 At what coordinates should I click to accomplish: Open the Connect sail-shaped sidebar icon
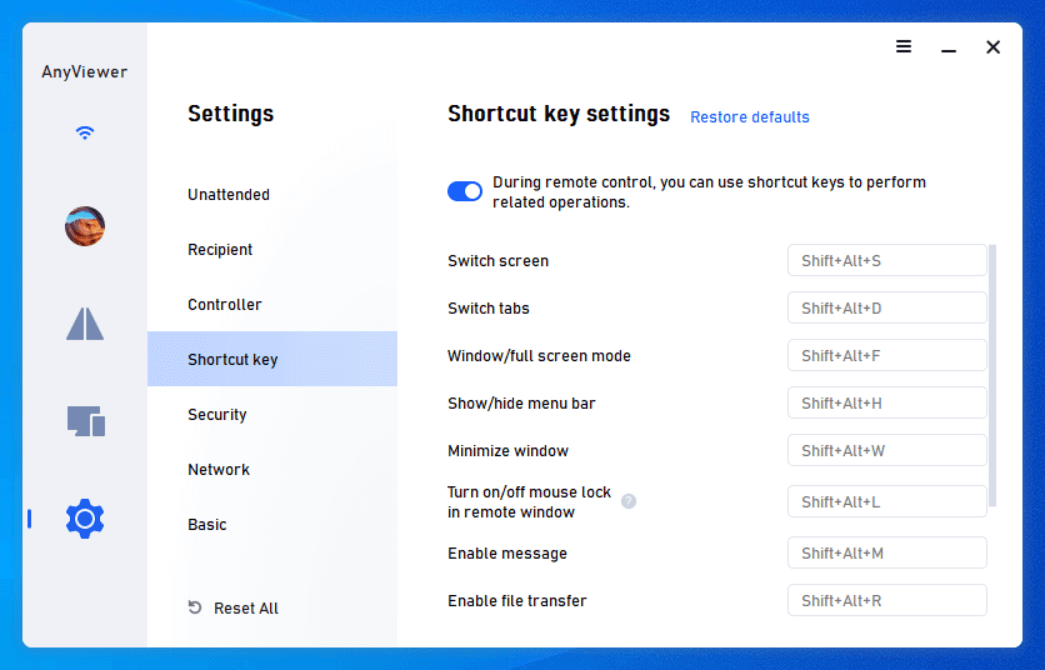85,324
